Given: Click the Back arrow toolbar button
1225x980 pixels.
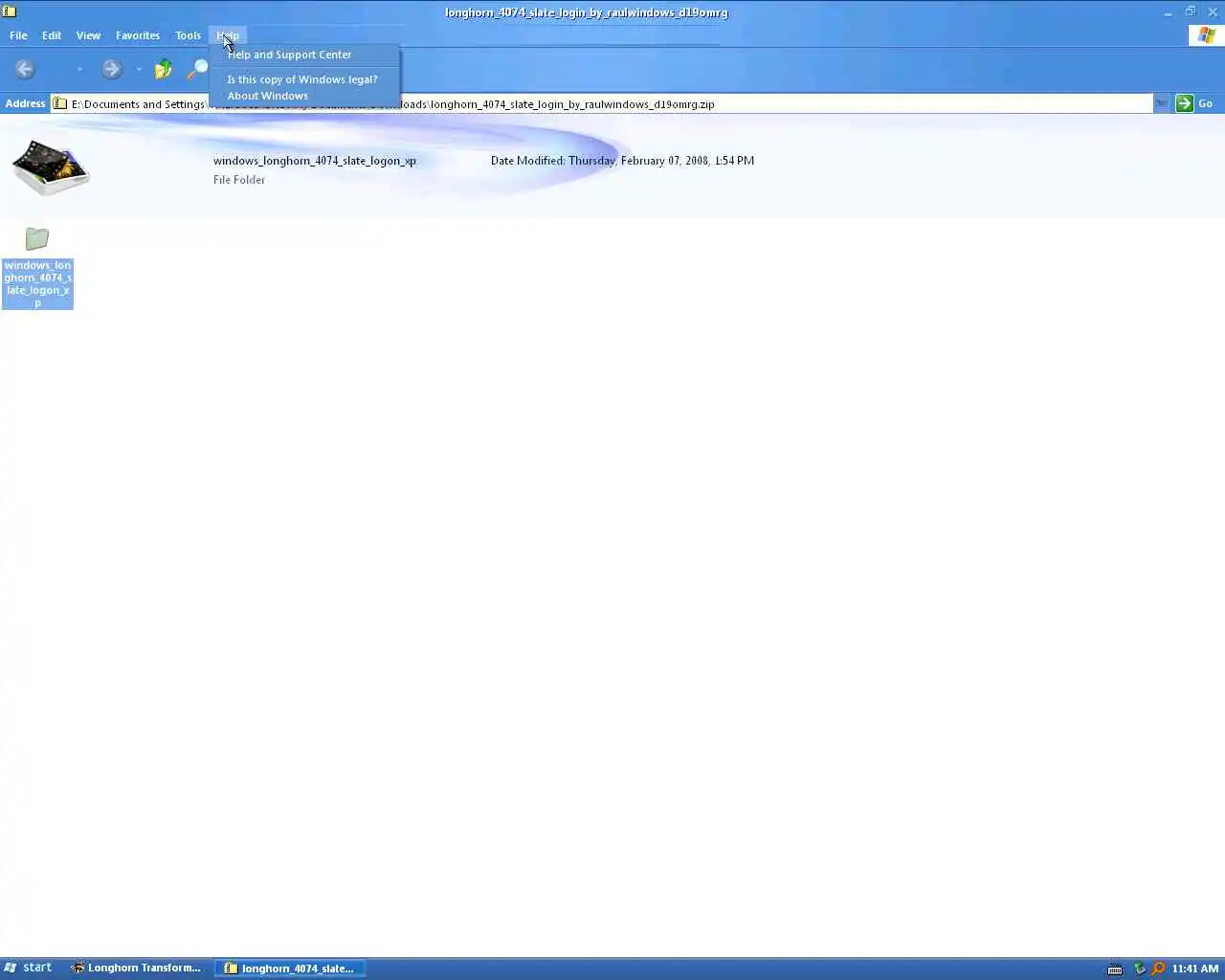Looking at the screenshot, I should tap(25, 69).
